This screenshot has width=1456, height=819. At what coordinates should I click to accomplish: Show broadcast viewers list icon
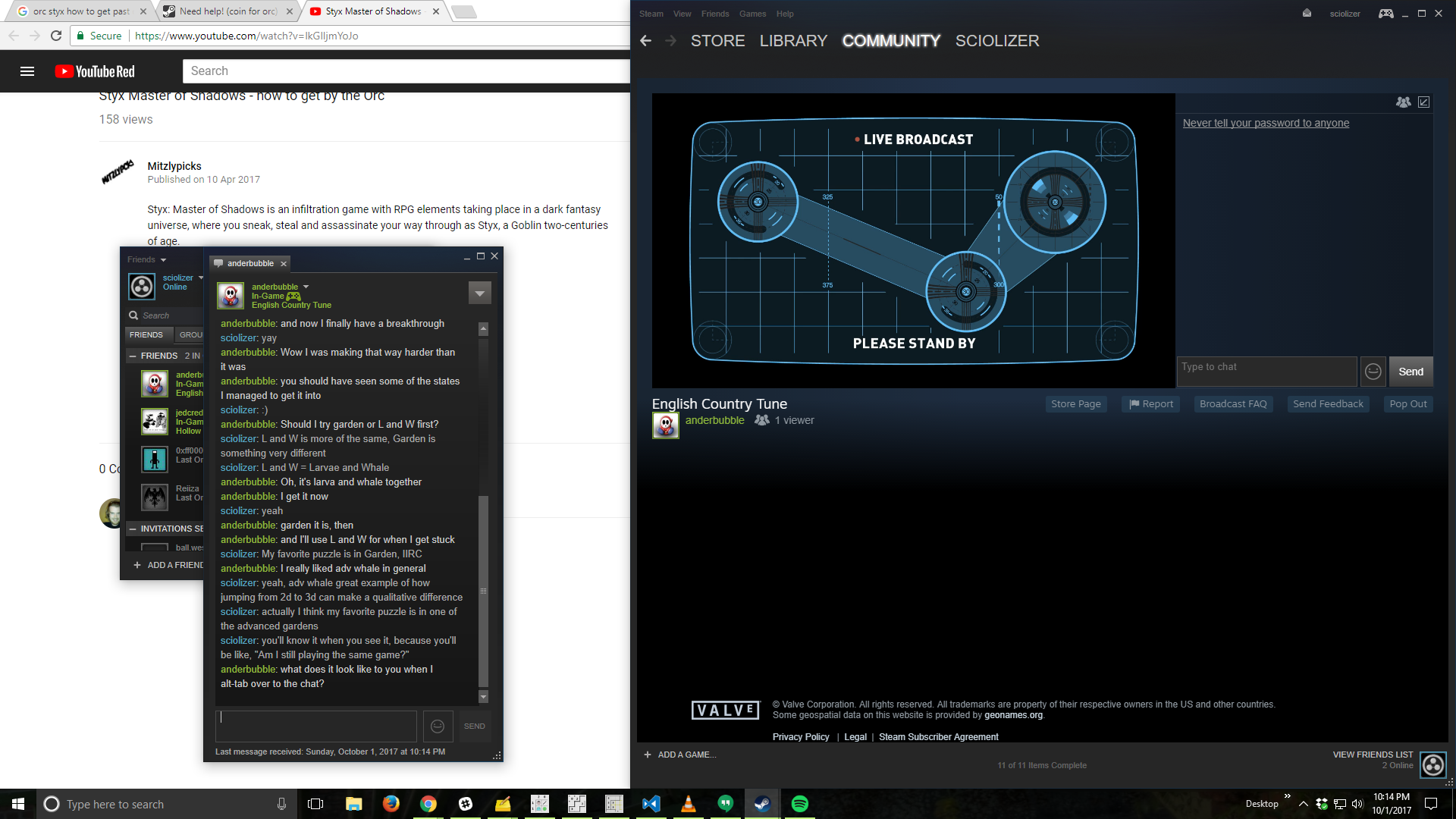[x=1404, y=102]
